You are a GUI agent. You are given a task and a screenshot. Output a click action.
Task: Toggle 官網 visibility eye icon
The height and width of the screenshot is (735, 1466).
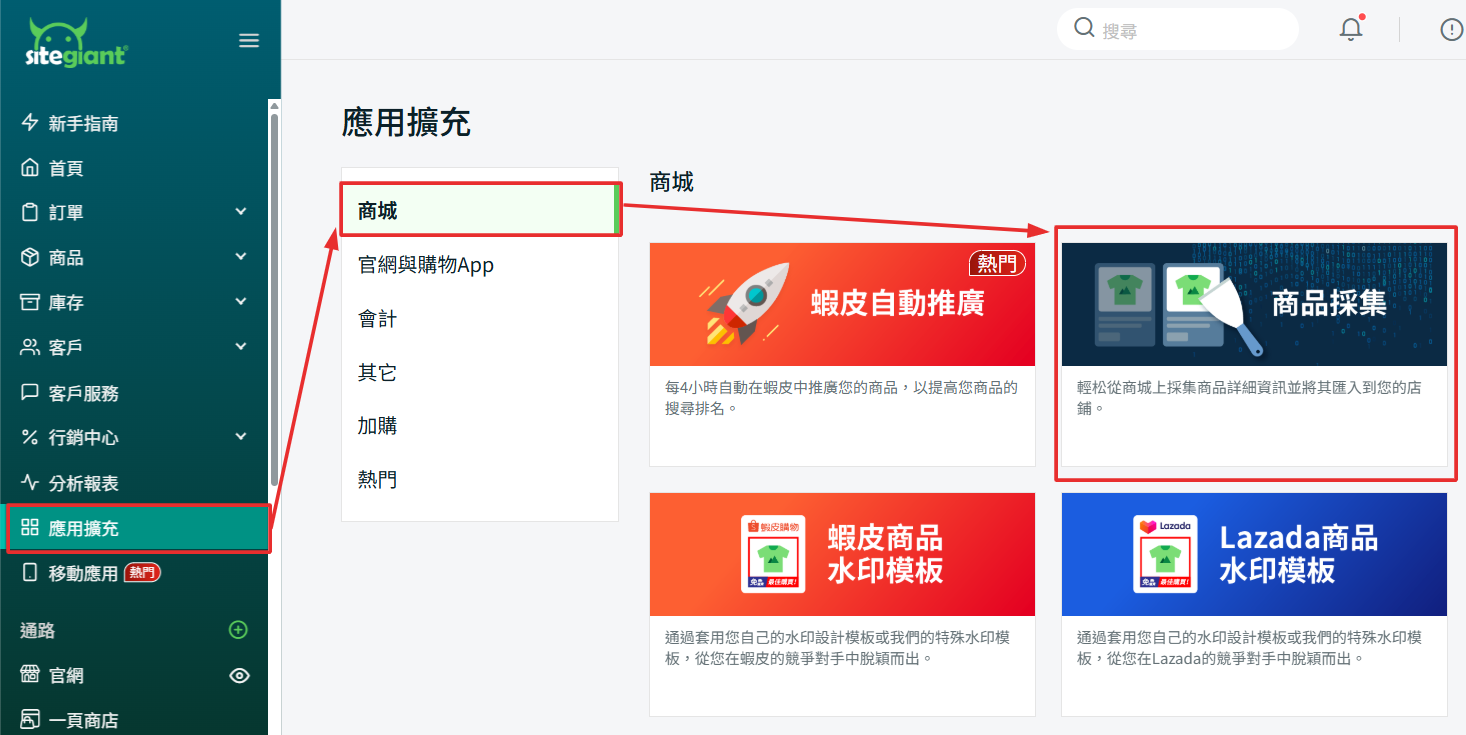239,676
